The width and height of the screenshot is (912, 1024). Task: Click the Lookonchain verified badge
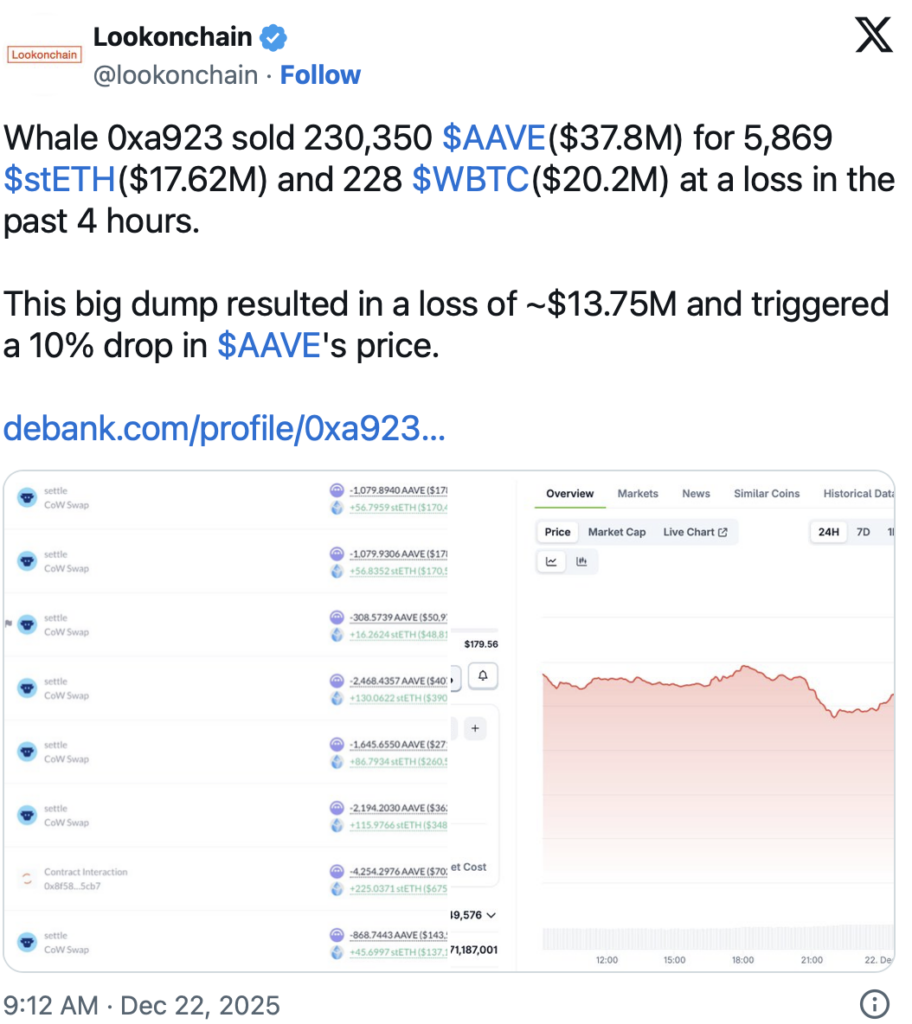[x=272, y=37]
